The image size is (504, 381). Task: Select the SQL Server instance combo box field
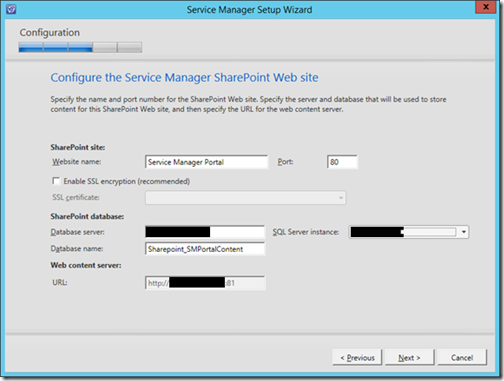click(x=409, y=232)
